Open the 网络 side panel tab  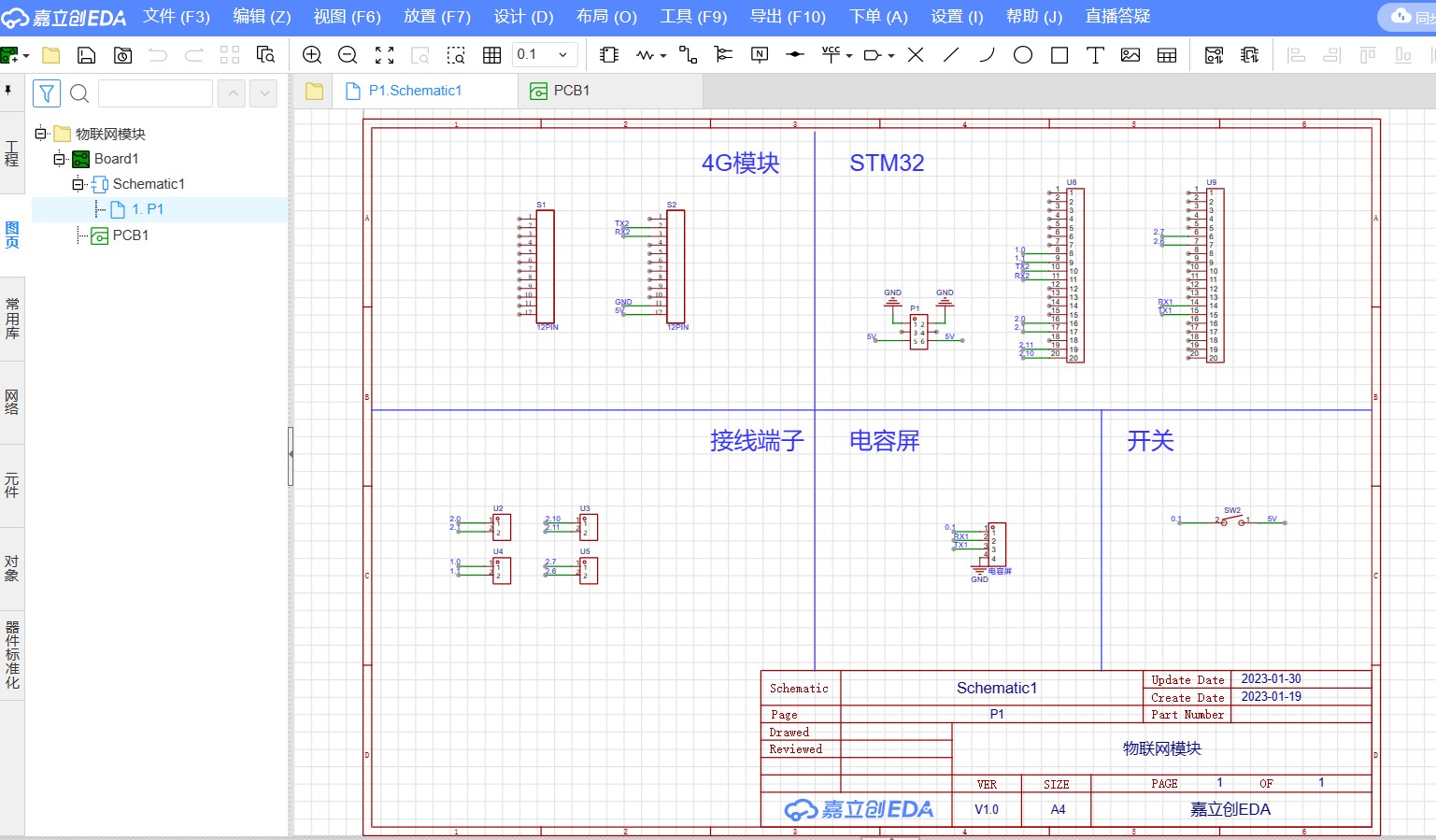(12, 402)
